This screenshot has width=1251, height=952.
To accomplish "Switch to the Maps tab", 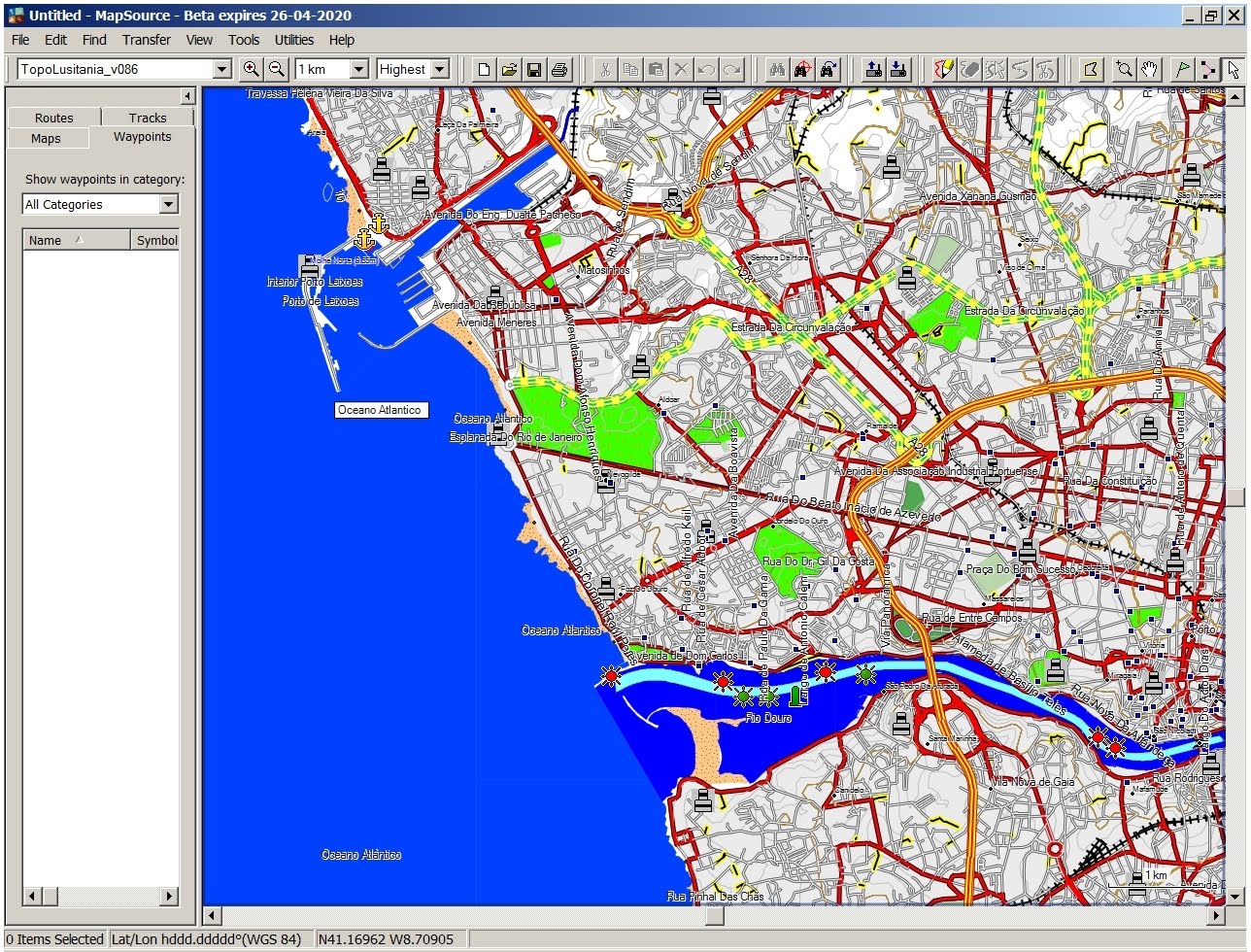I will tap(46, 138).
